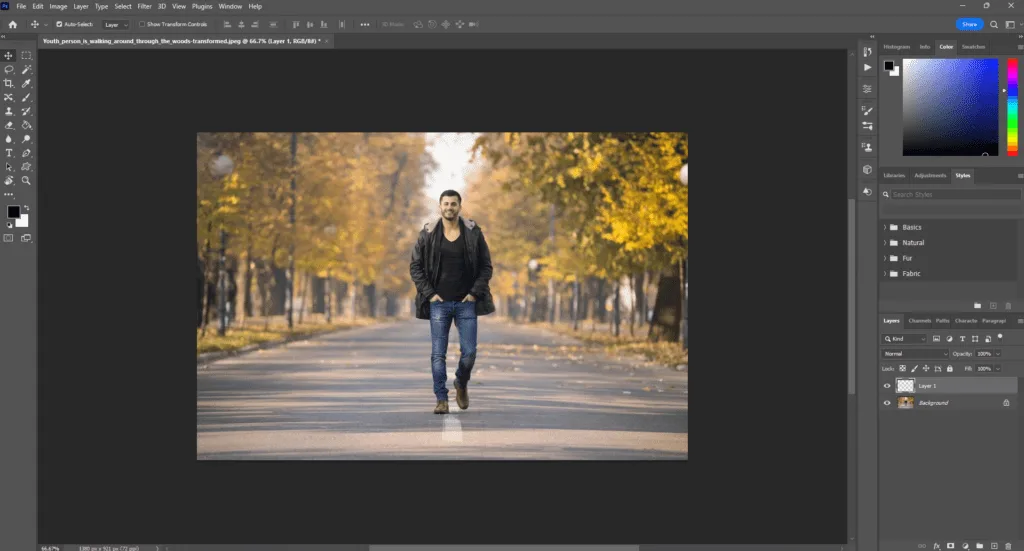Screen dimensions: 1024x551
Task: Toggle lock all padlock icon
Action: tap(950, 369)
